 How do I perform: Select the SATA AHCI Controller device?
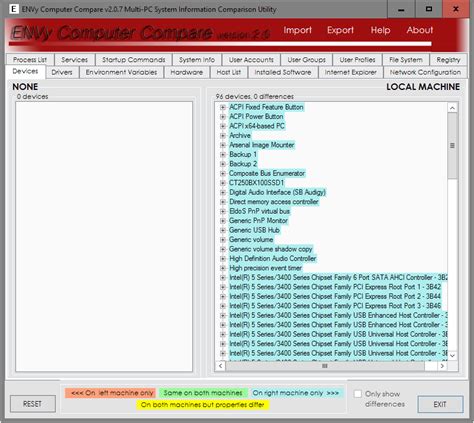click(x=338, y=277)
